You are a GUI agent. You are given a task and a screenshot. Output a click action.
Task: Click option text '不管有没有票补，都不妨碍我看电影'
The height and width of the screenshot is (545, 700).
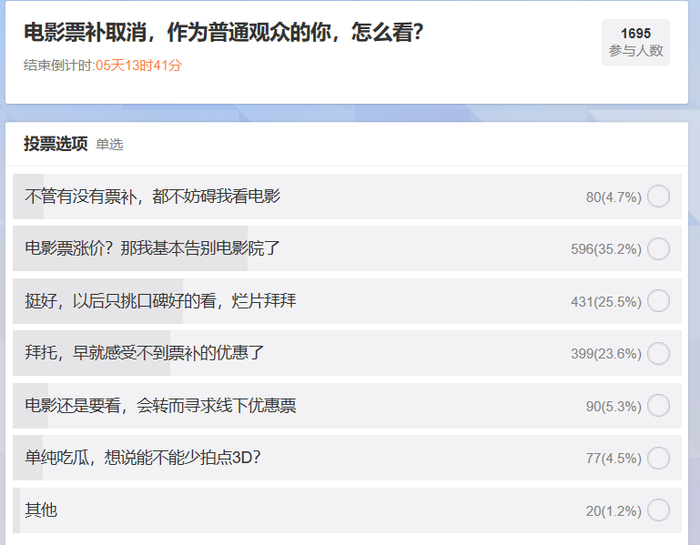(x=152, y=196)
